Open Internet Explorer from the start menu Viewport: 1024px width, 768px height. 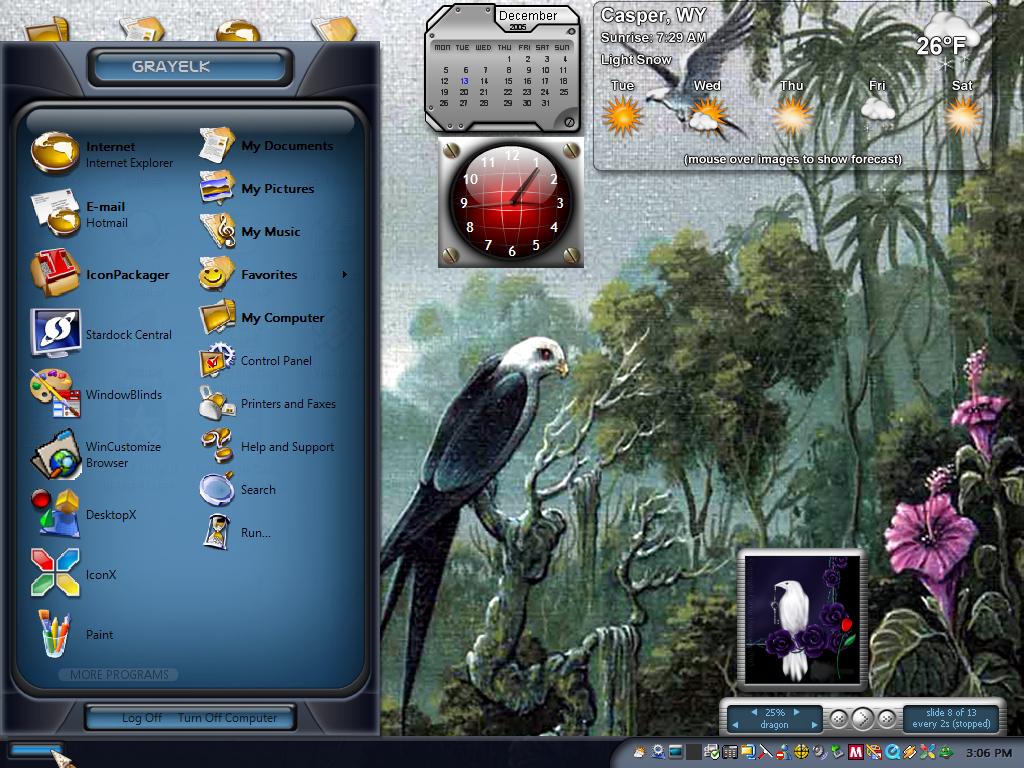(103, 153)
